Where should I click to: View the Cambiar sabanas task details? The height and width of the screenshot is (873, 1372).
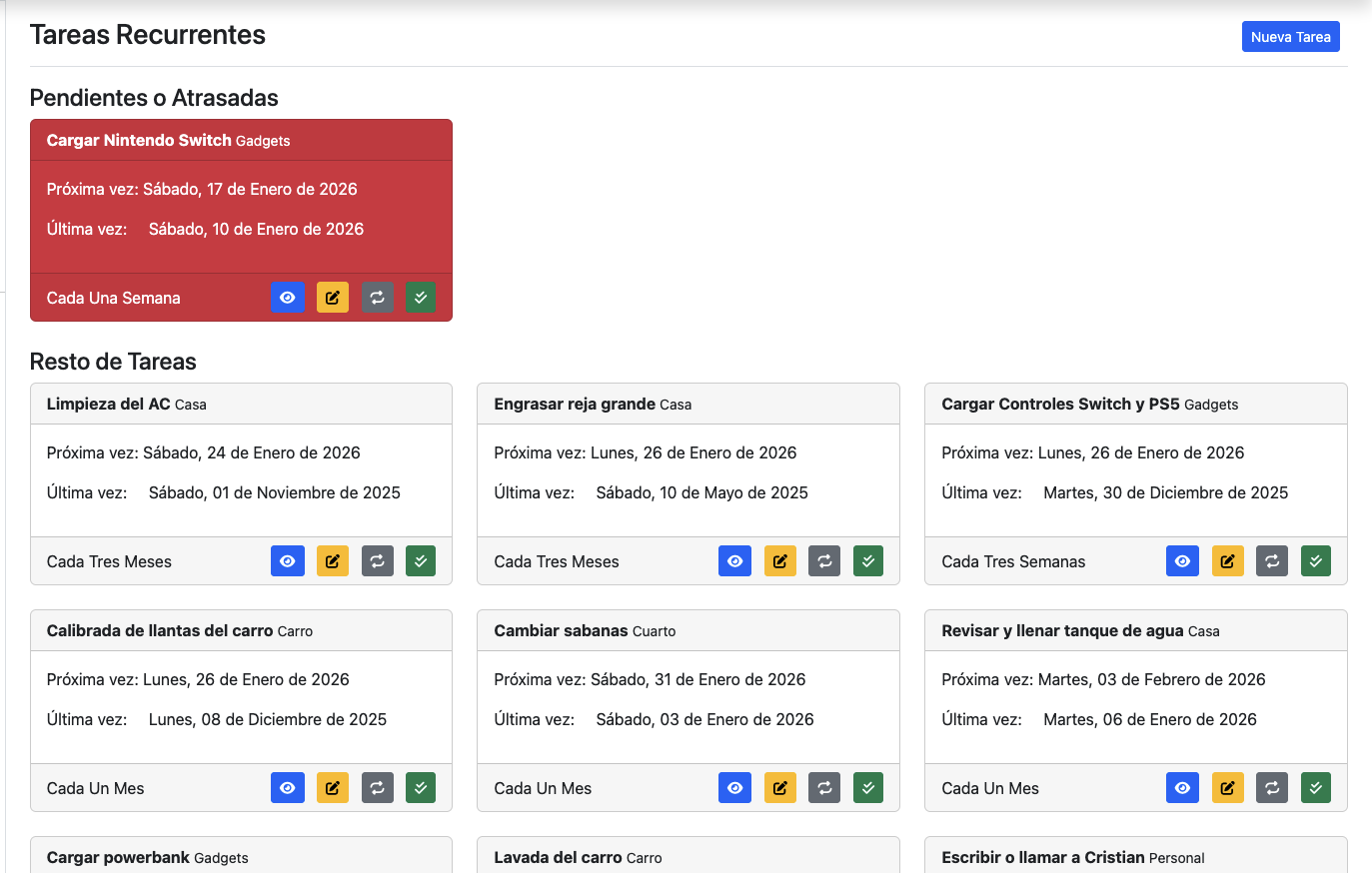click(735, 788)
